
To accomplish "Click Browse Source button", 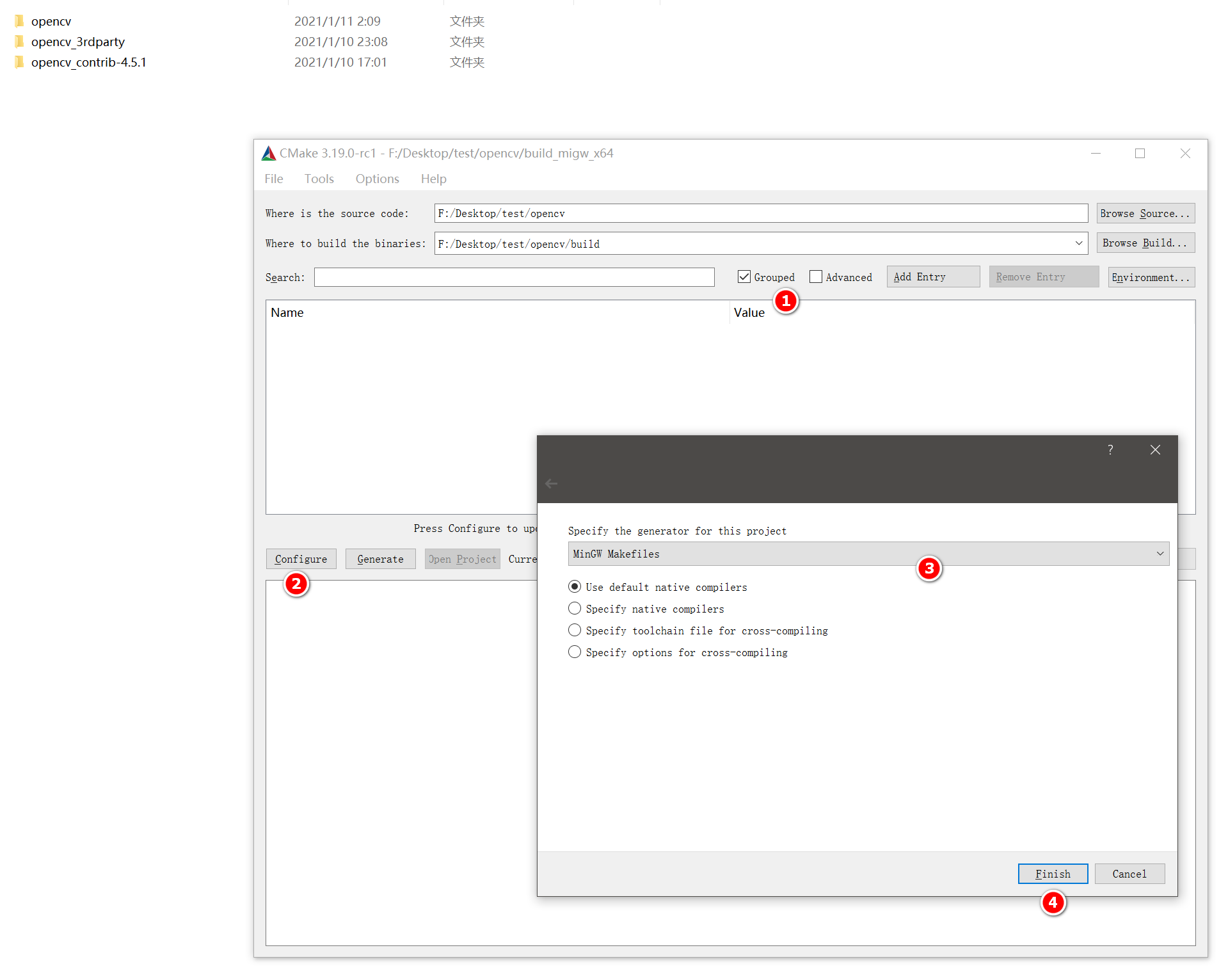I will (1145, 213).
